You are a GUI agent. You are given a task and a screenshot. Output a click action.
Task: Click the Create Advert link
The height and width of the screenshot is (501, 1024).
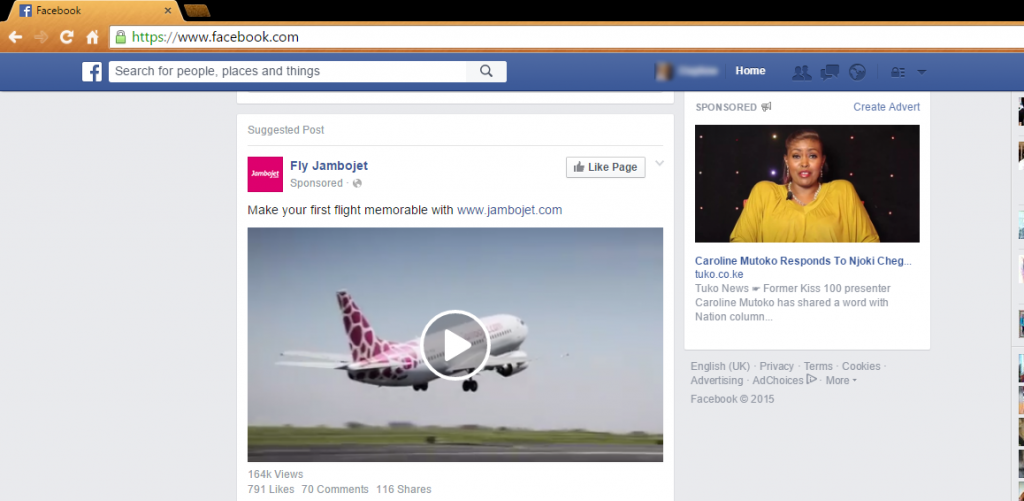pos(886,107)
